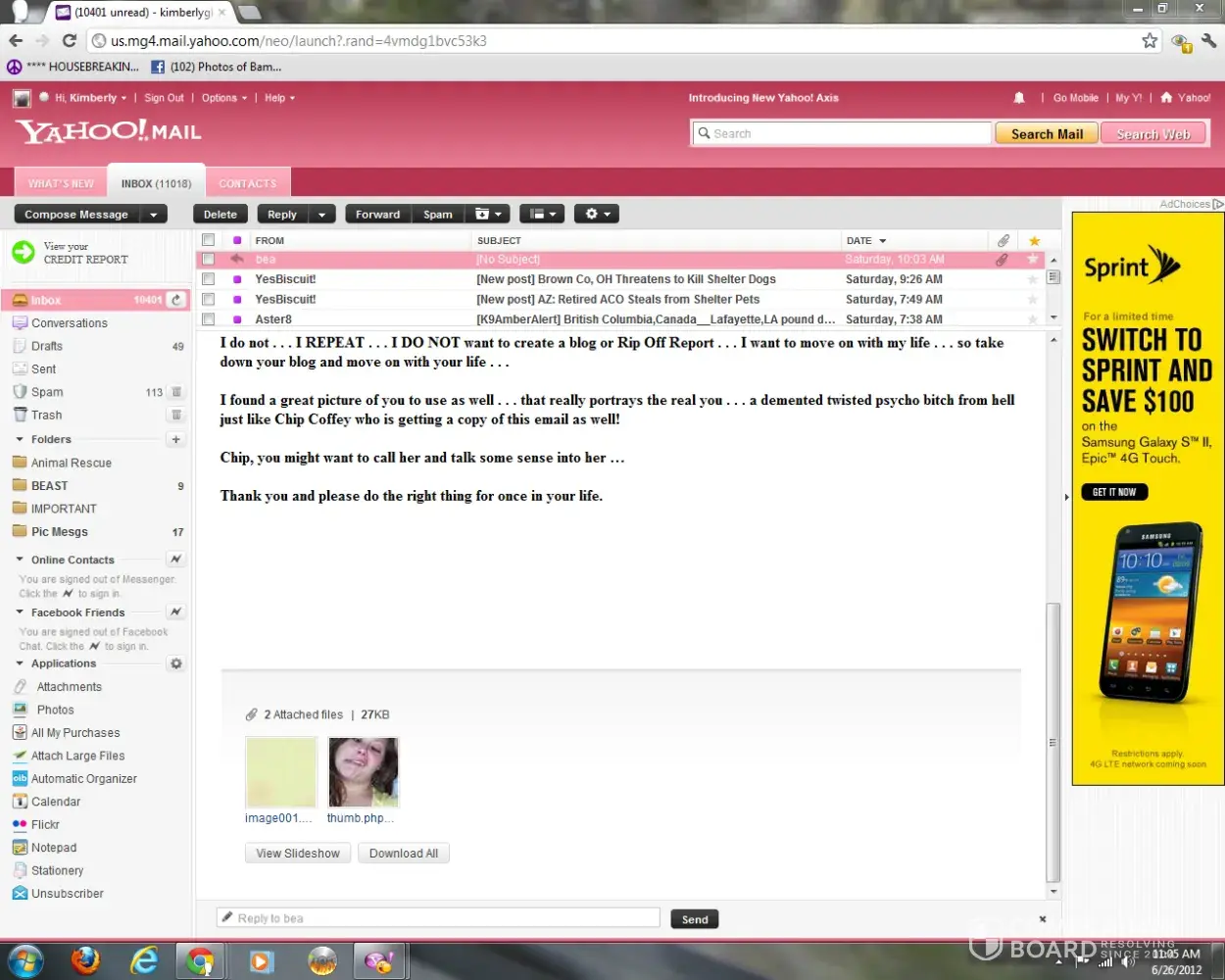The height and width of the screenshot is (980, 1225).
Task: Sort messages by the attachment paperclip column
Action: point(1004,240)
